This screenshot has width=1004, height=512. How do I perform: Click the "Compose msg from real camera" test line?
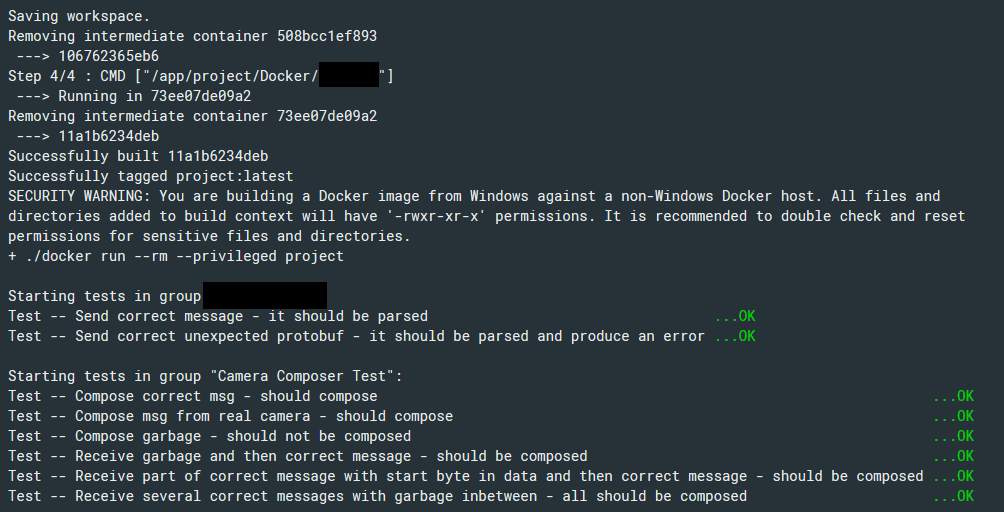230,416
